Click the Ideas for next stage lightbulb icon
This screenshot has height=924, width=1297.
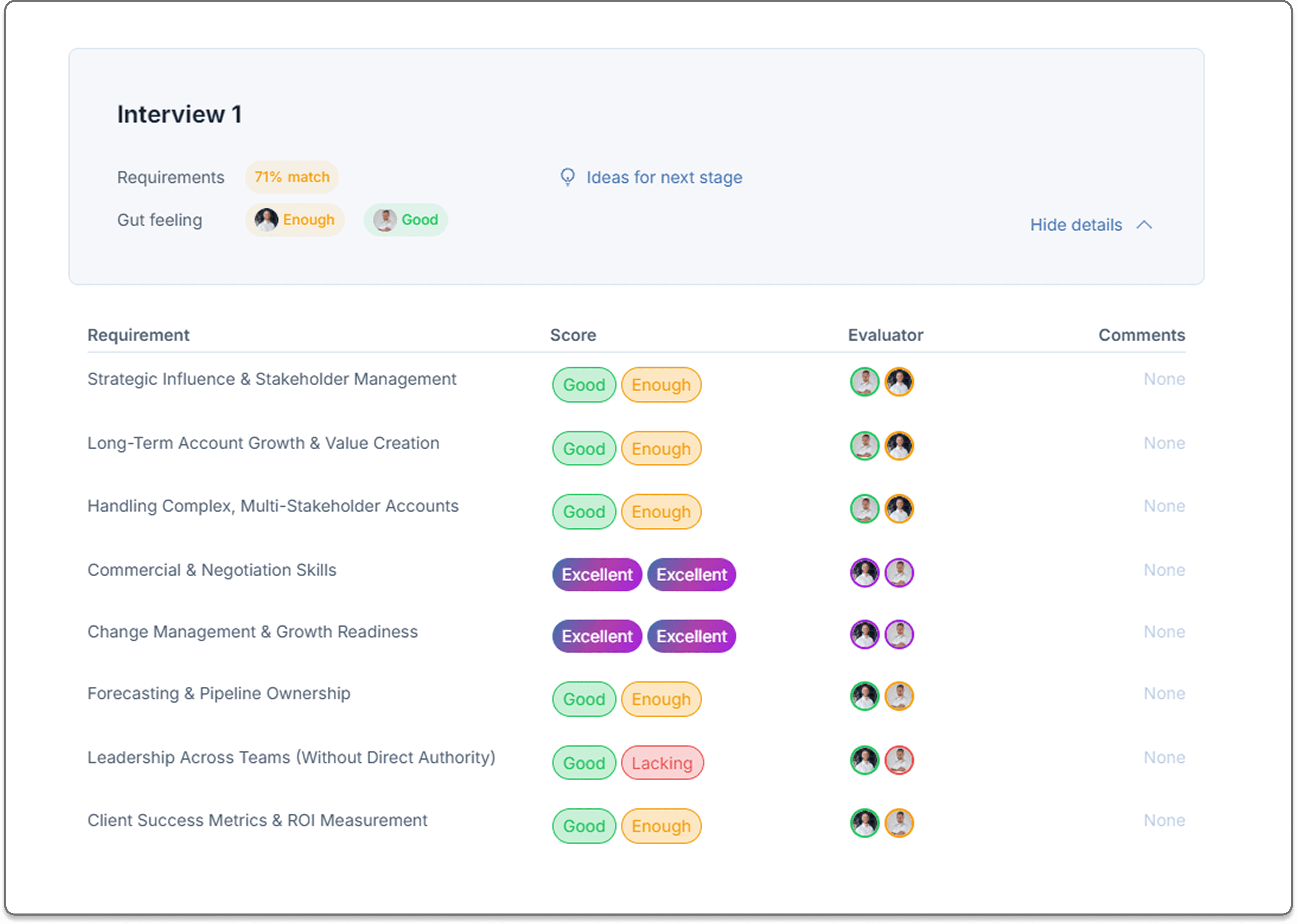pos(568,177)
